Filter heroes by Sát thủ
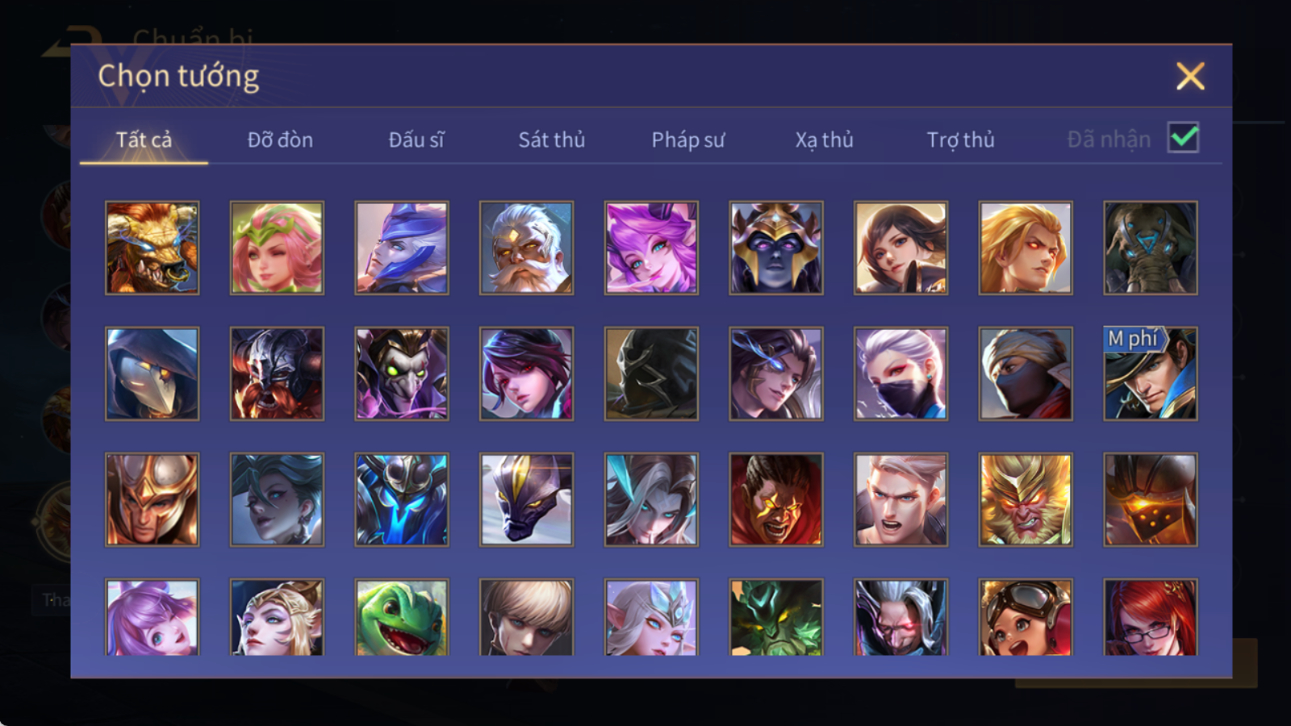Viewport: 1291px width, 726px height. pyautogui.click(x=551, y=140)
